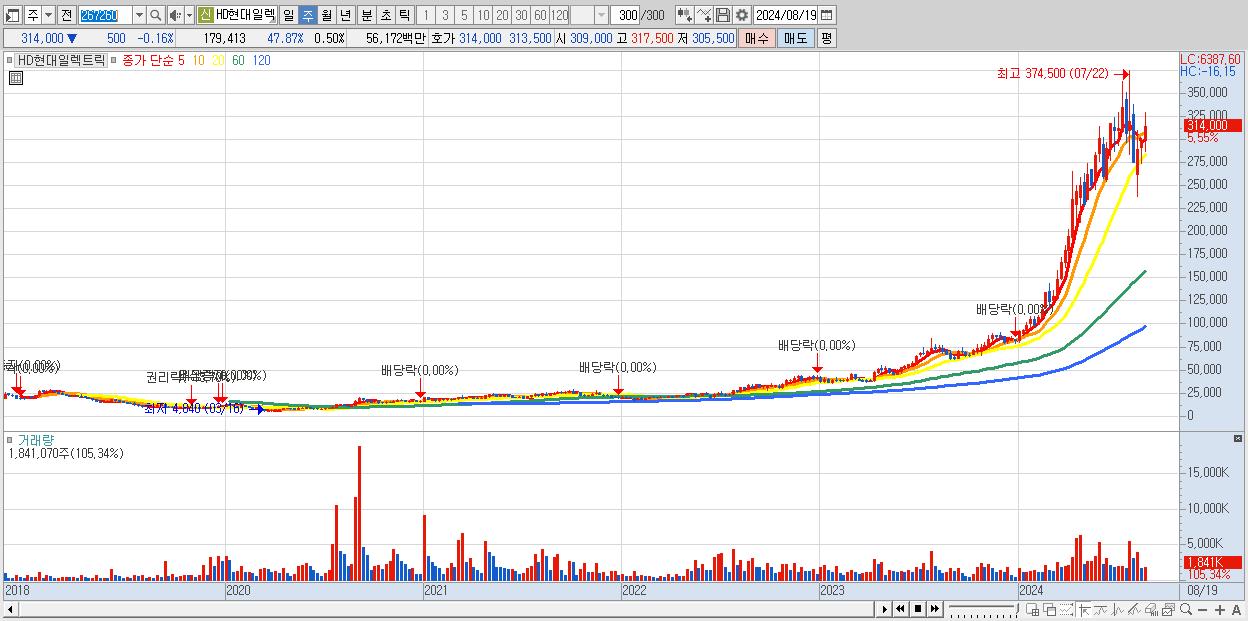1248x621 pixels.
Task: Click the panel layout icon at top-left
Action: pos(13,15)
